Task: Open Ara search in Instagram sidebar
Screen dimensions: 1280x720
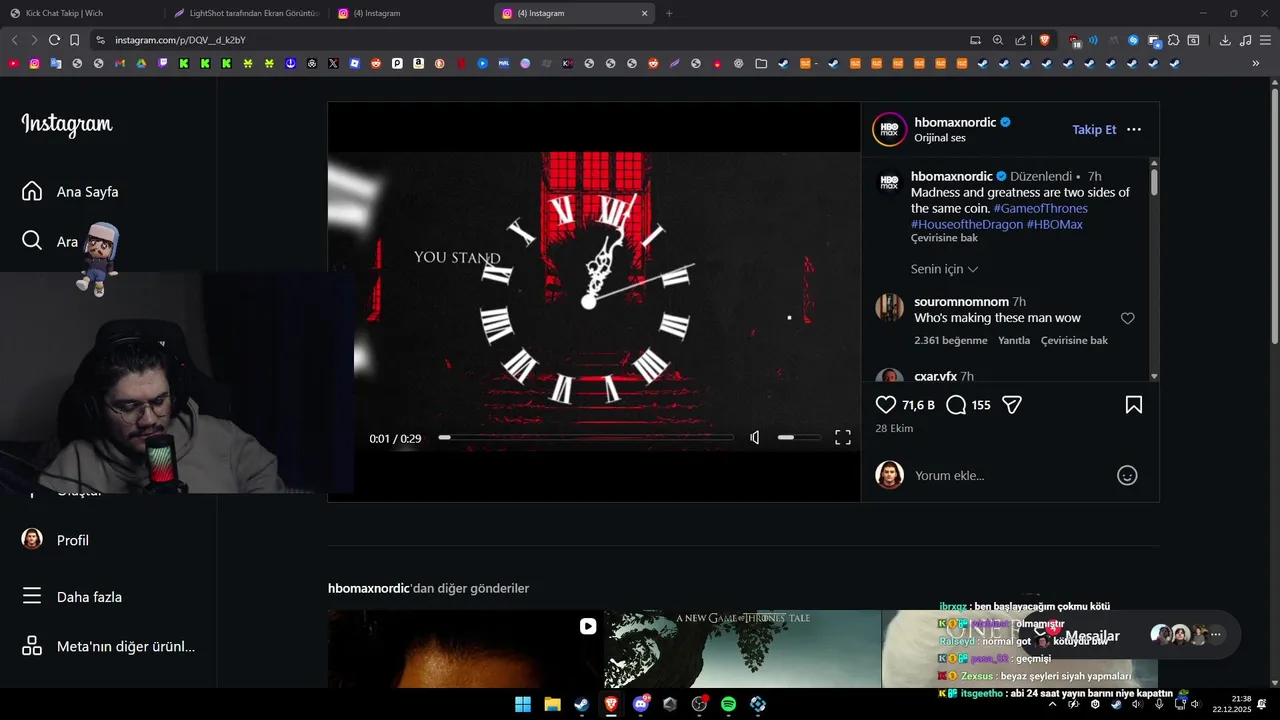Action: tap(50, 241)
